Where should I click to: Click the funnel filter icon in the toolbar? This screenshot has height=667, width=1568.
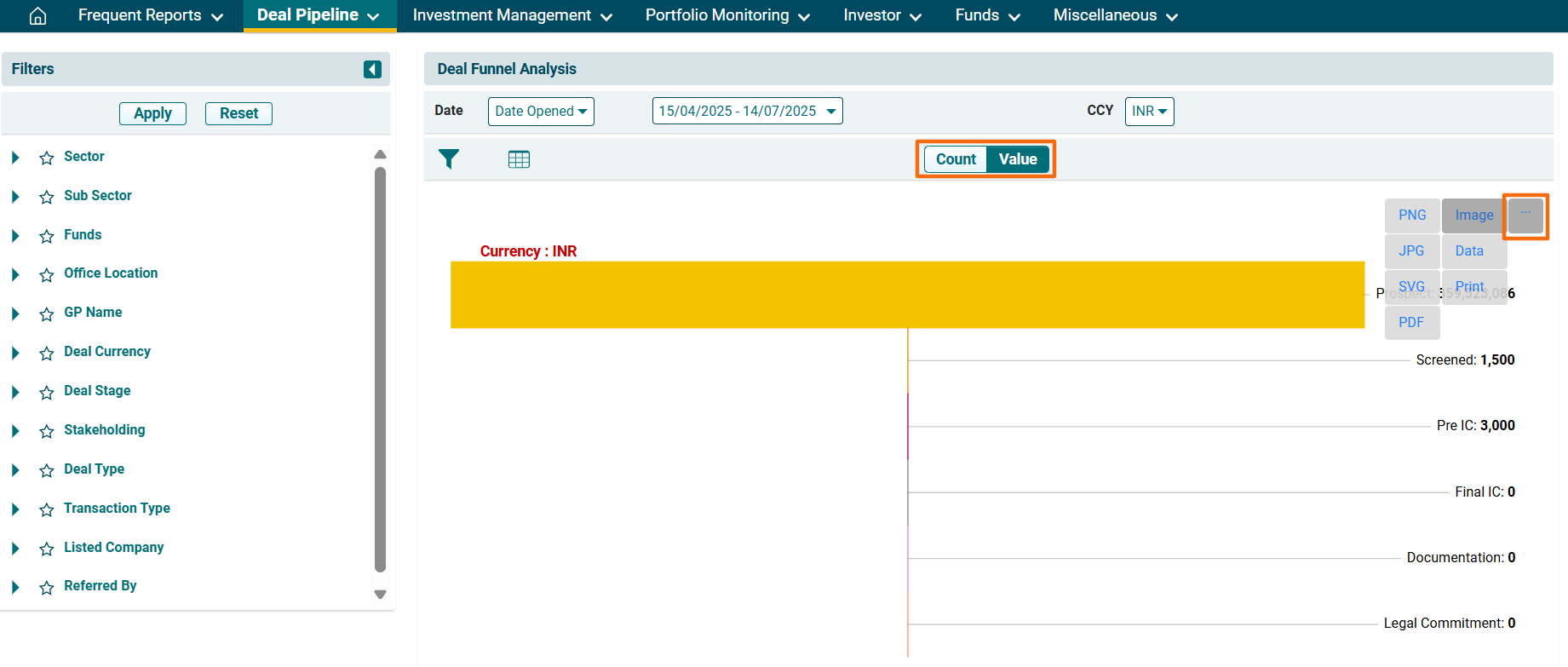pos(449,159)
